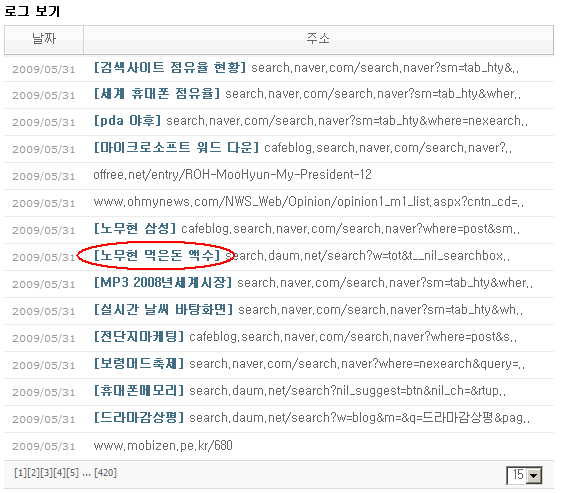Open the [세계 휴대폰 점유율] keyword link
563x493 pixels.
157,94
